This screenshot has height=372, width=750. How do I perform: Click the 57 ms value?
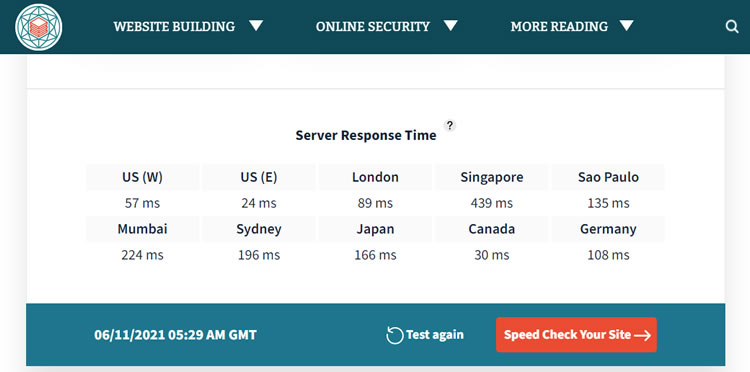143,203
